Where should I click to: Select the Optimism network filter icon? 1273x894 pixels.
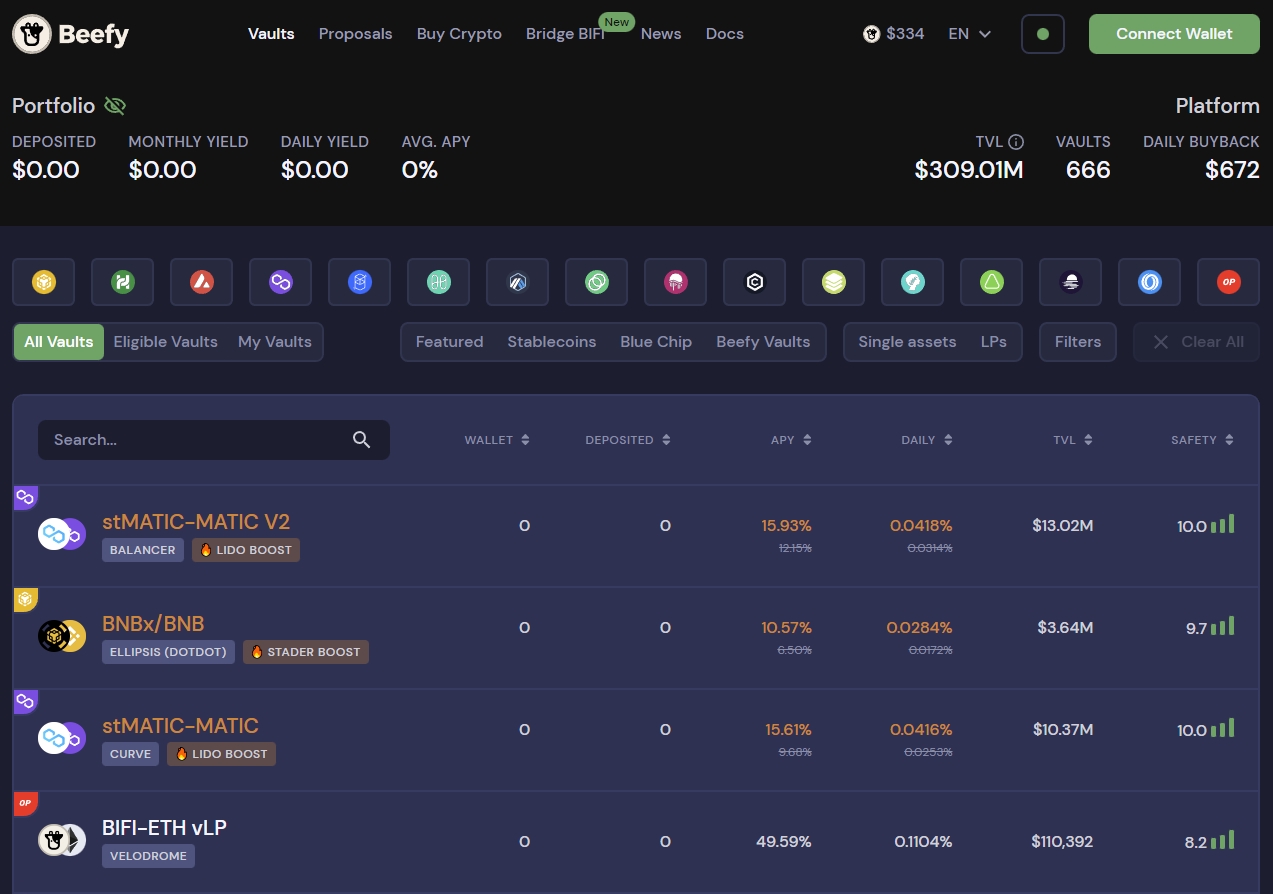click(x=1228, y=282)
